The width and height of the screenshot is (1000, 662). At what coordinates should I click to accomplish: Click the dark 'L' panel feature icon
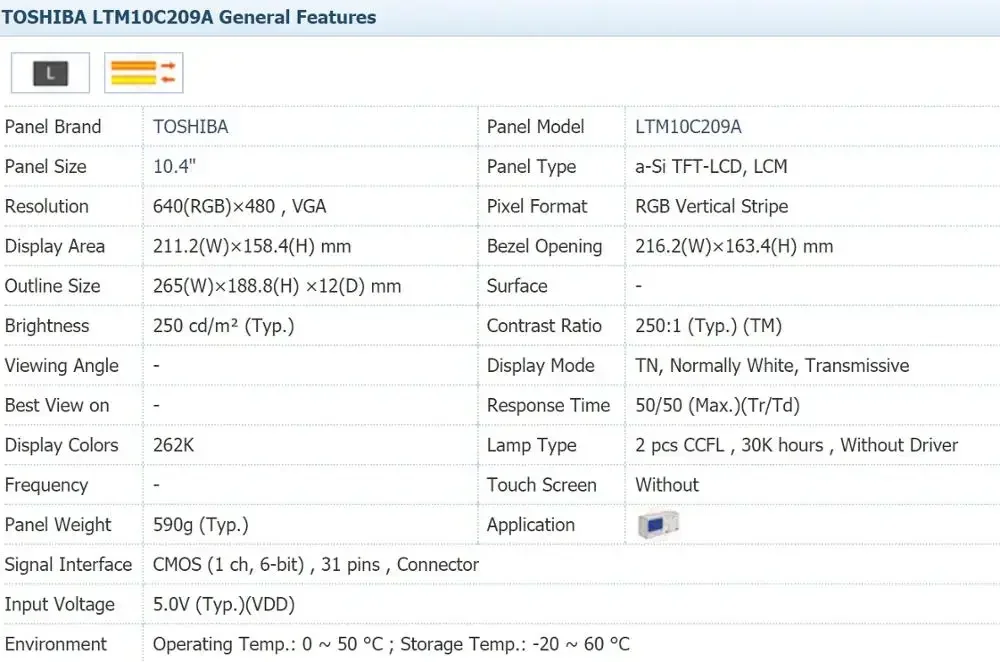coord(50,72)
